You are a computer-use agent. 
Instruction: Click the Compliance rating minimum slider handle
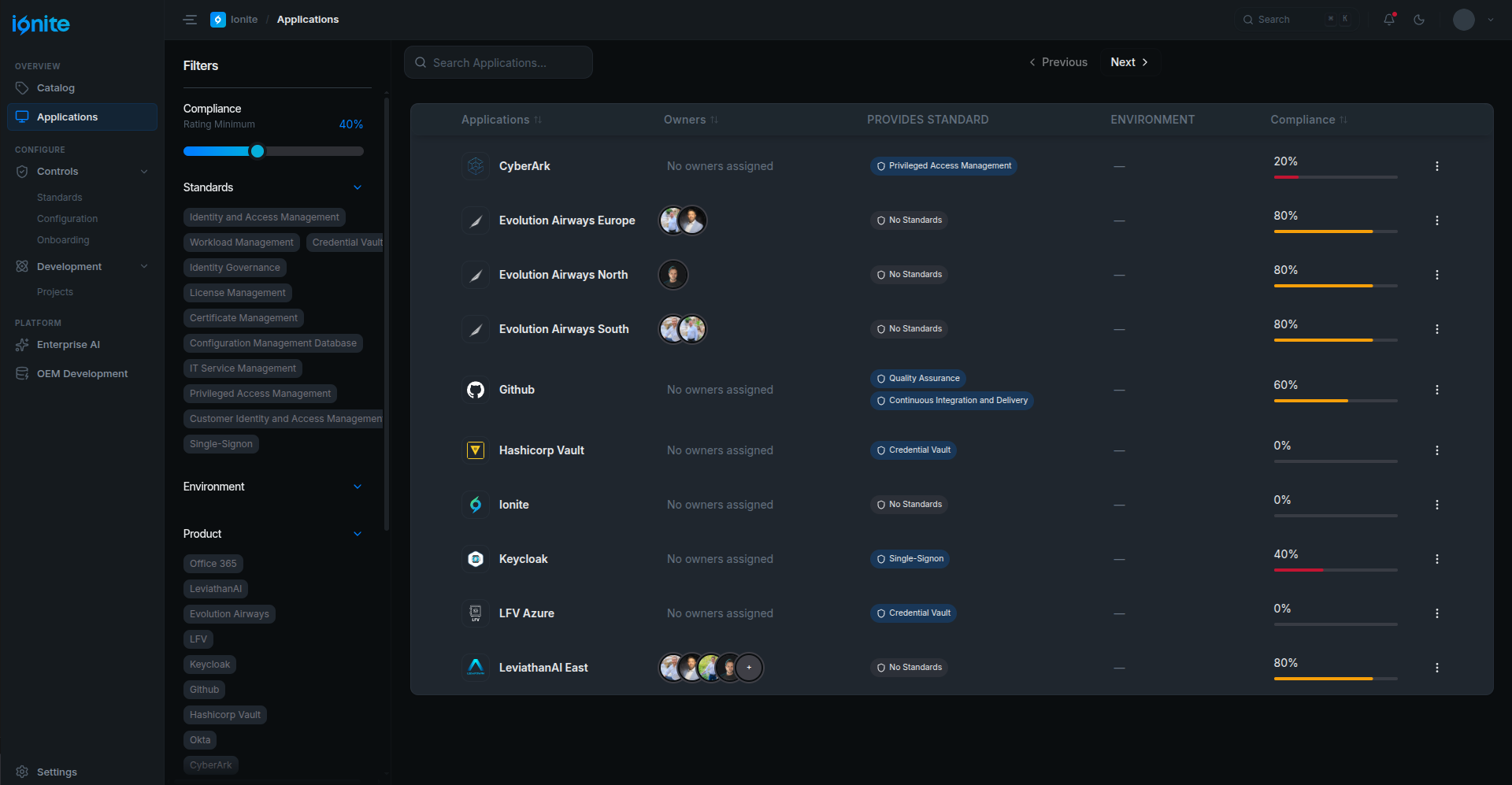258,151
